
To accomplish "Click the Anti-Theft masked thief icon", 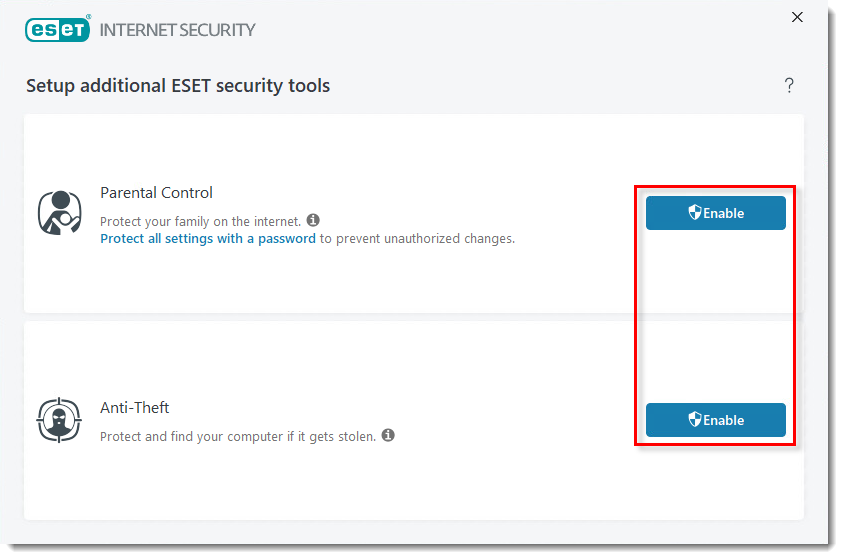I will pyautogui.click(x=59, y=420).
